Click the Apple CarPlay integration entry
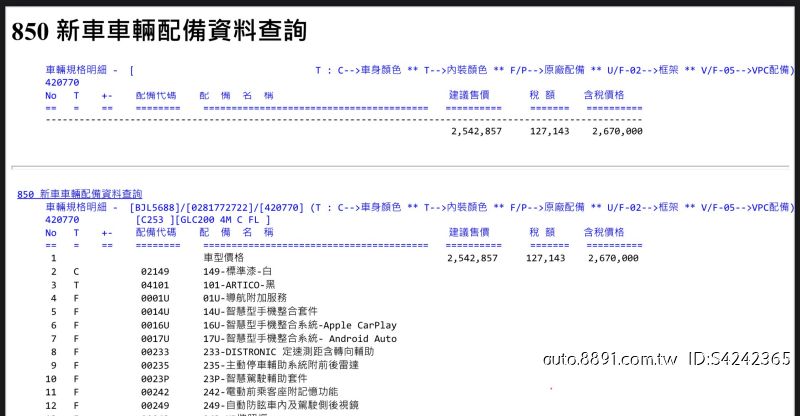The width and height of the screenshot is (800, 416). click(299, 325)
